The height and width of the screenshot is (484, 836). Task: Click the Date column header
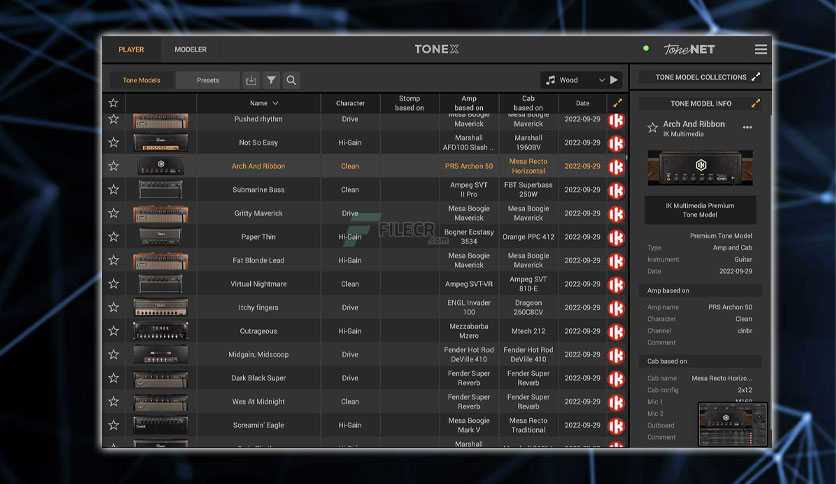click(582, 103)
